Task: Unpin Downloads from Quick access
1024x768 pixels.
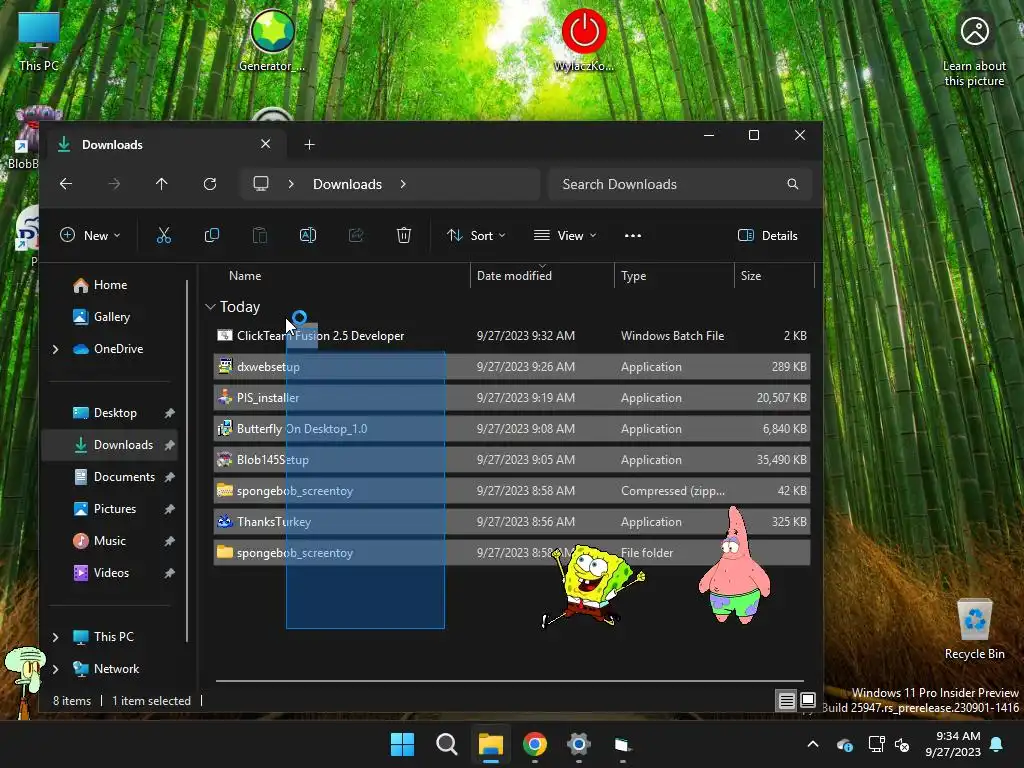Action: [x=169, y=445]
